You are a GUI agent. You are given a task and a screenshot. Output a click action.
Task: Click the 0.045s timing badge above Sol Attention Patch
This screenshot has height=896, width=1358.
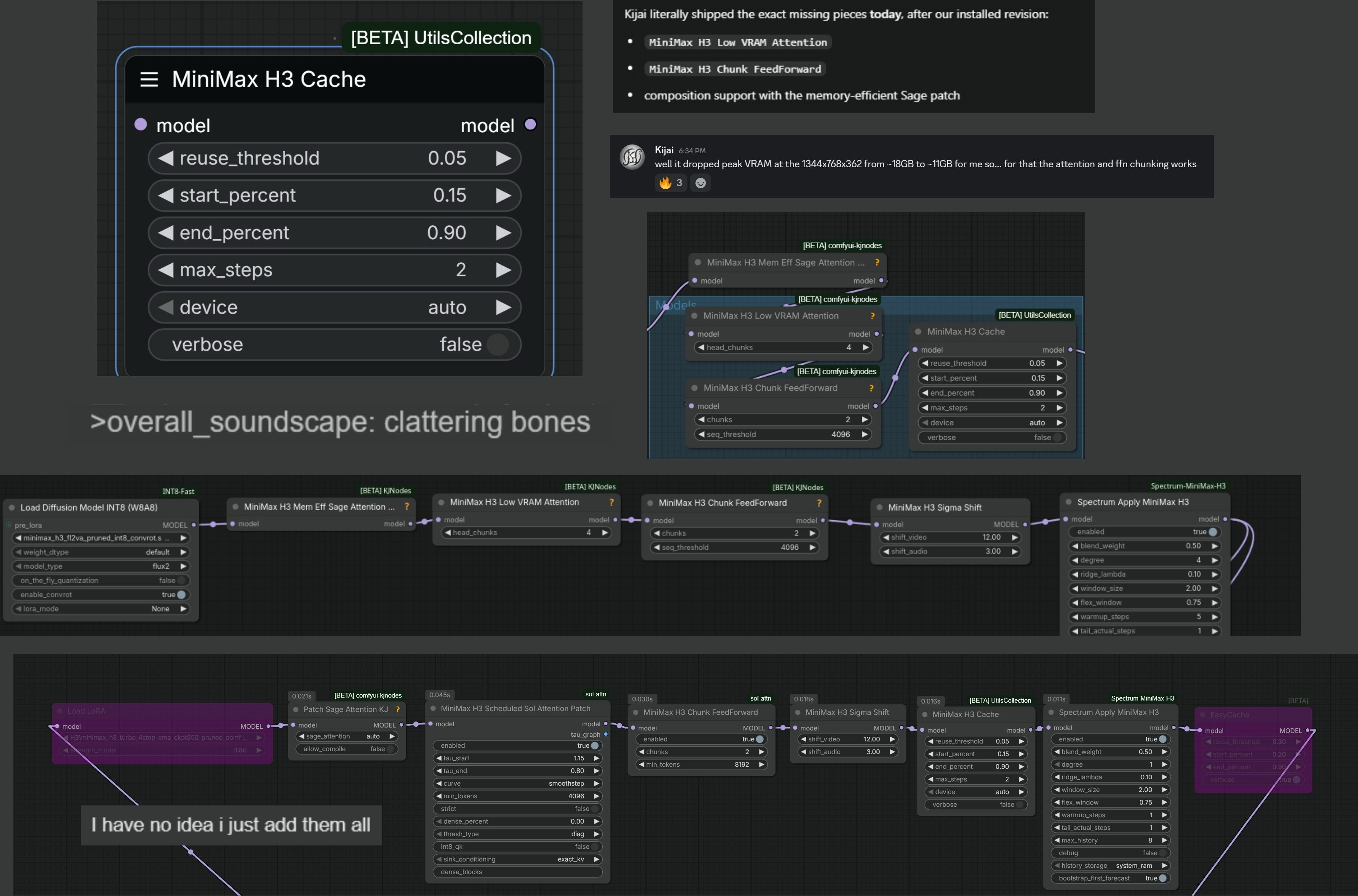(440, 695)
